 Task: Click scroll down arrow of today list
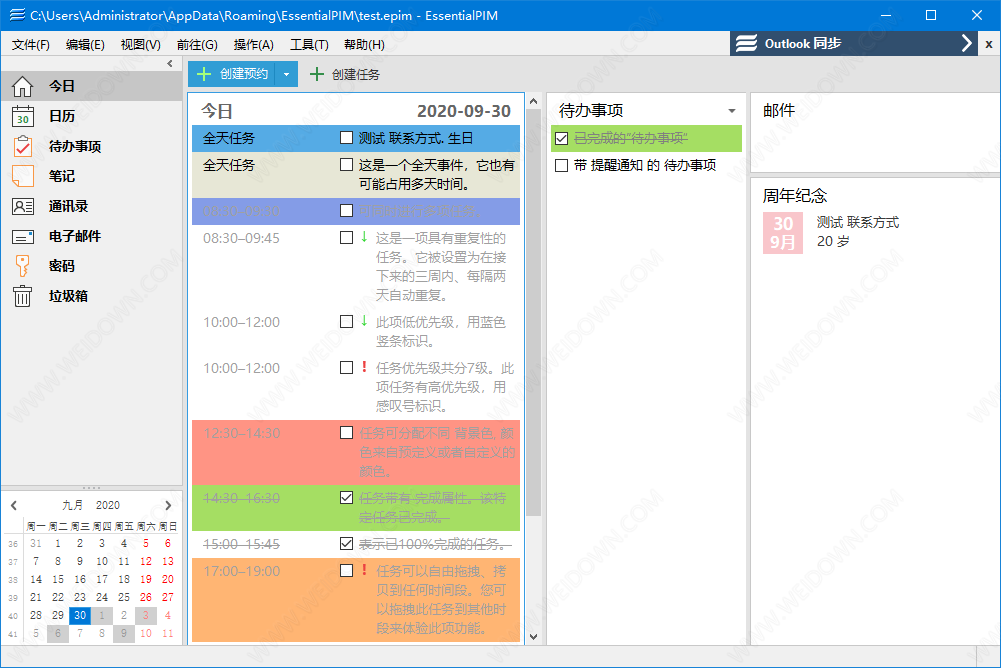[x=534, y=636]
